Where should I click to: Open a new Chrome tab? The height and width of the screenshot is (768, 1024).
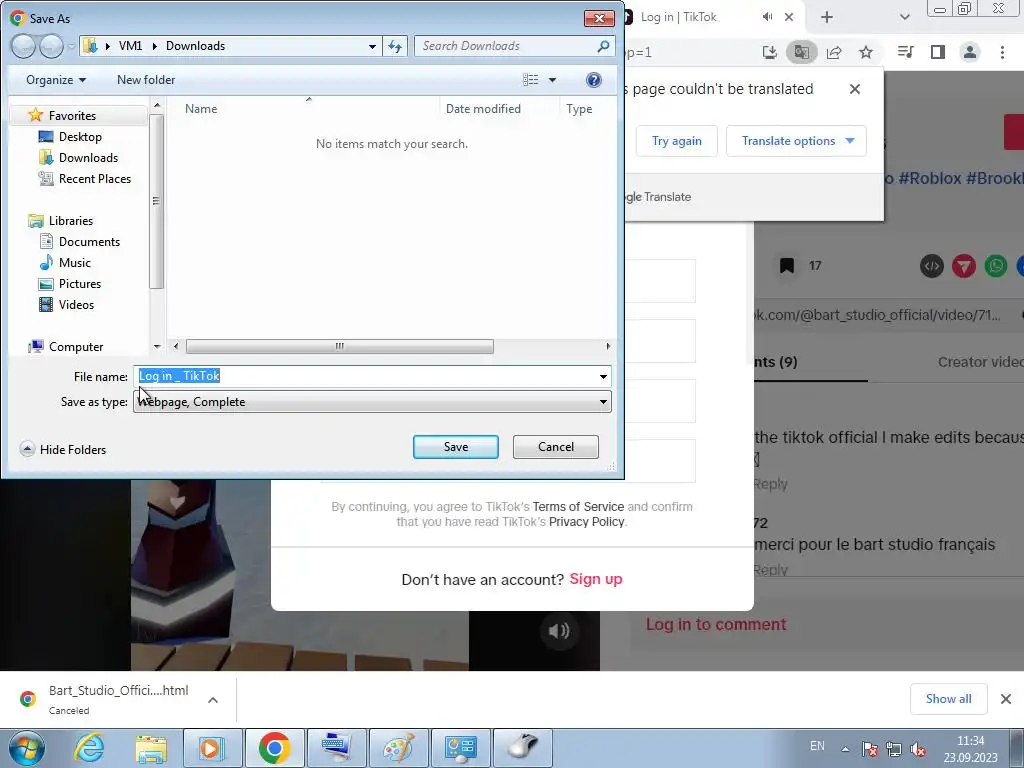point(827,17)
